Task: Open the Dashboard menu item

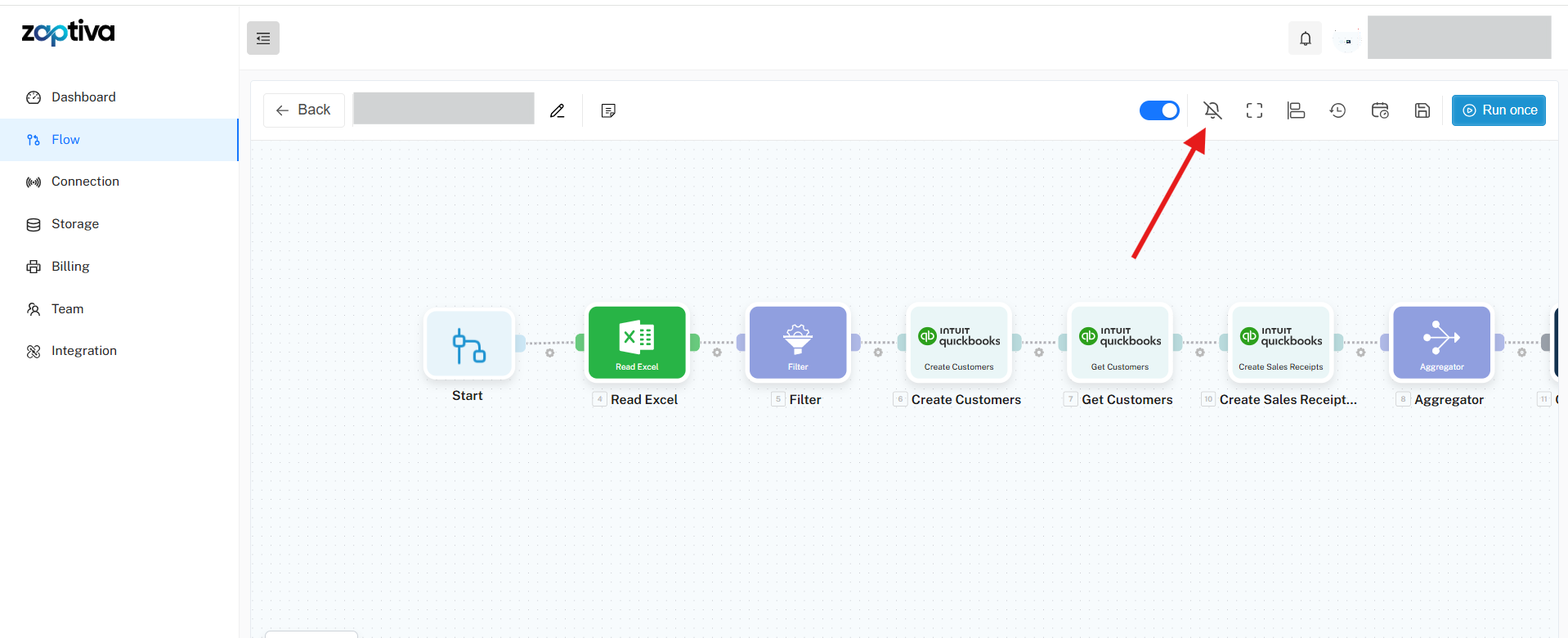Action: pos(83,97)
